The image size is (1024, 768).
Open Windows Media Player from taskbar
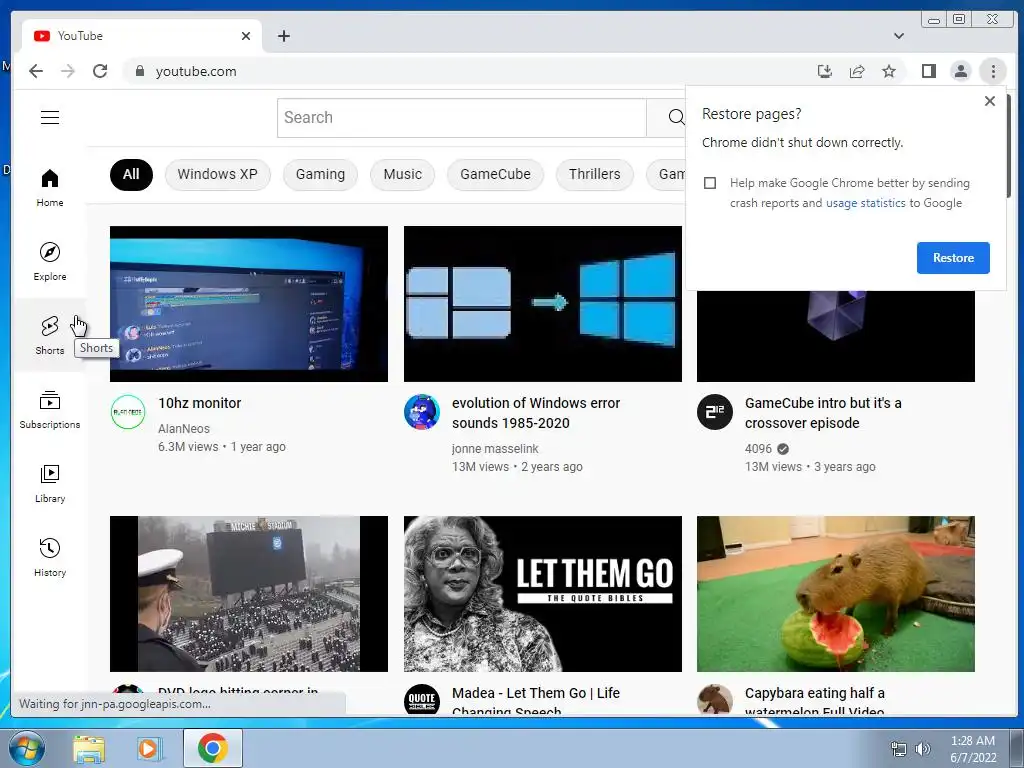point(148,748)
